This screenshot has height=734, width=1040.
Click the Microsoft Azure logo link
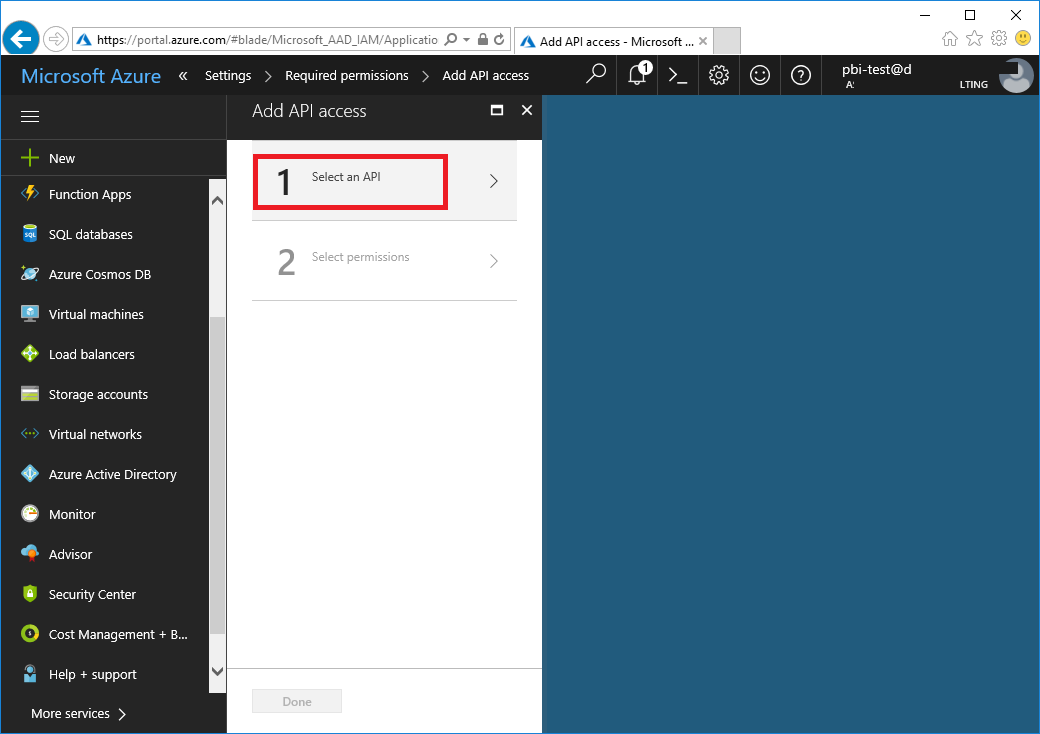click(91, 76)
